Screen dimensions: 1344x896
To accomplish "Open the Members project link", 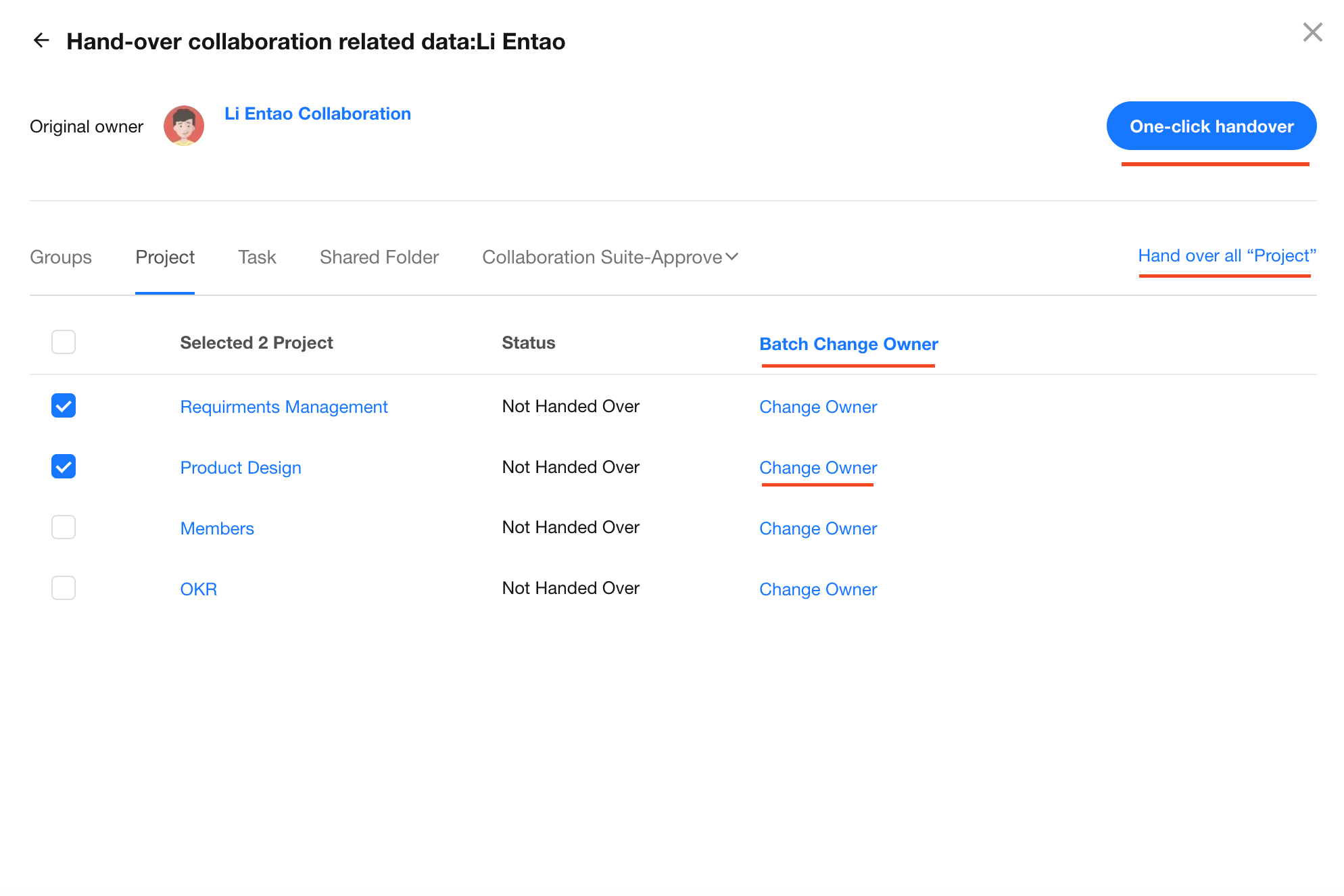I will (x=217, y=528).
